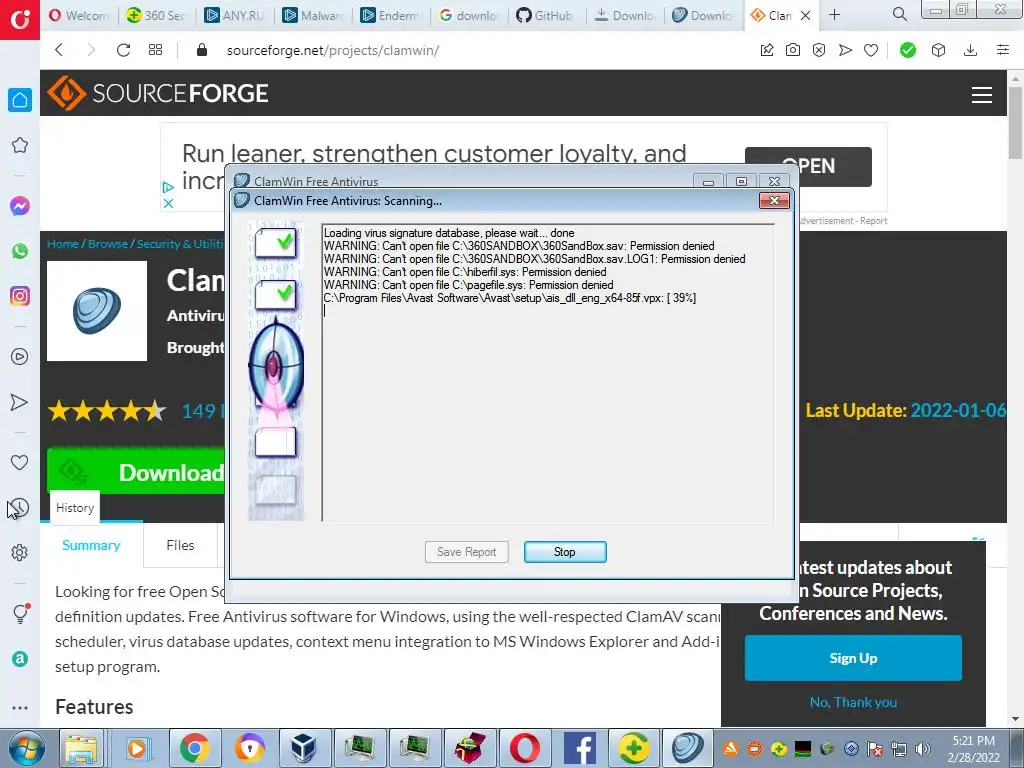Open Facebook taskbar icon
Viewport: 1024px width, 768px height.
point(579,748)
